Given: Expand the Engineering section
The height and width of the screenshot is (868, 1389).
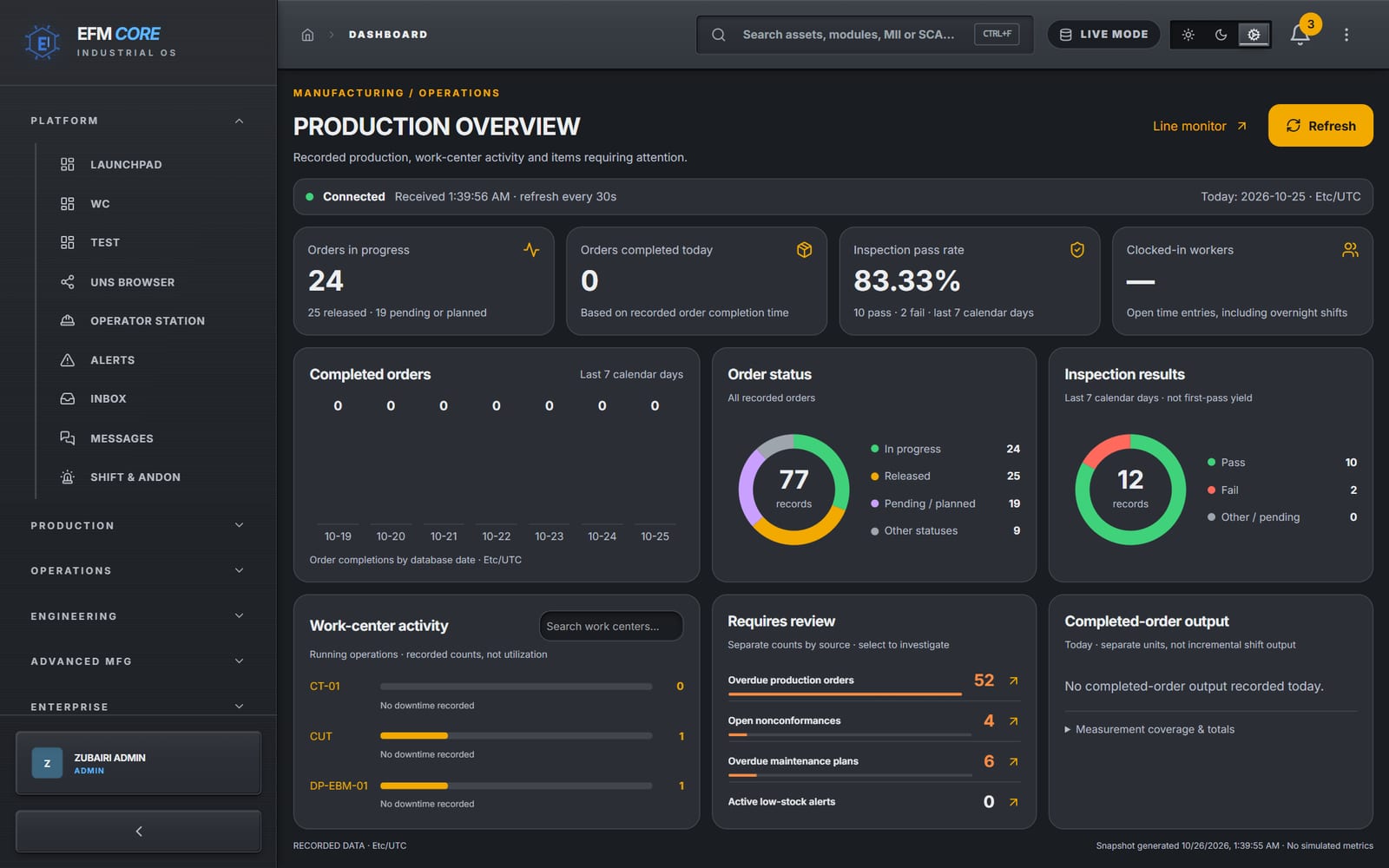Looking at the screenshot, I should (137, 615).
